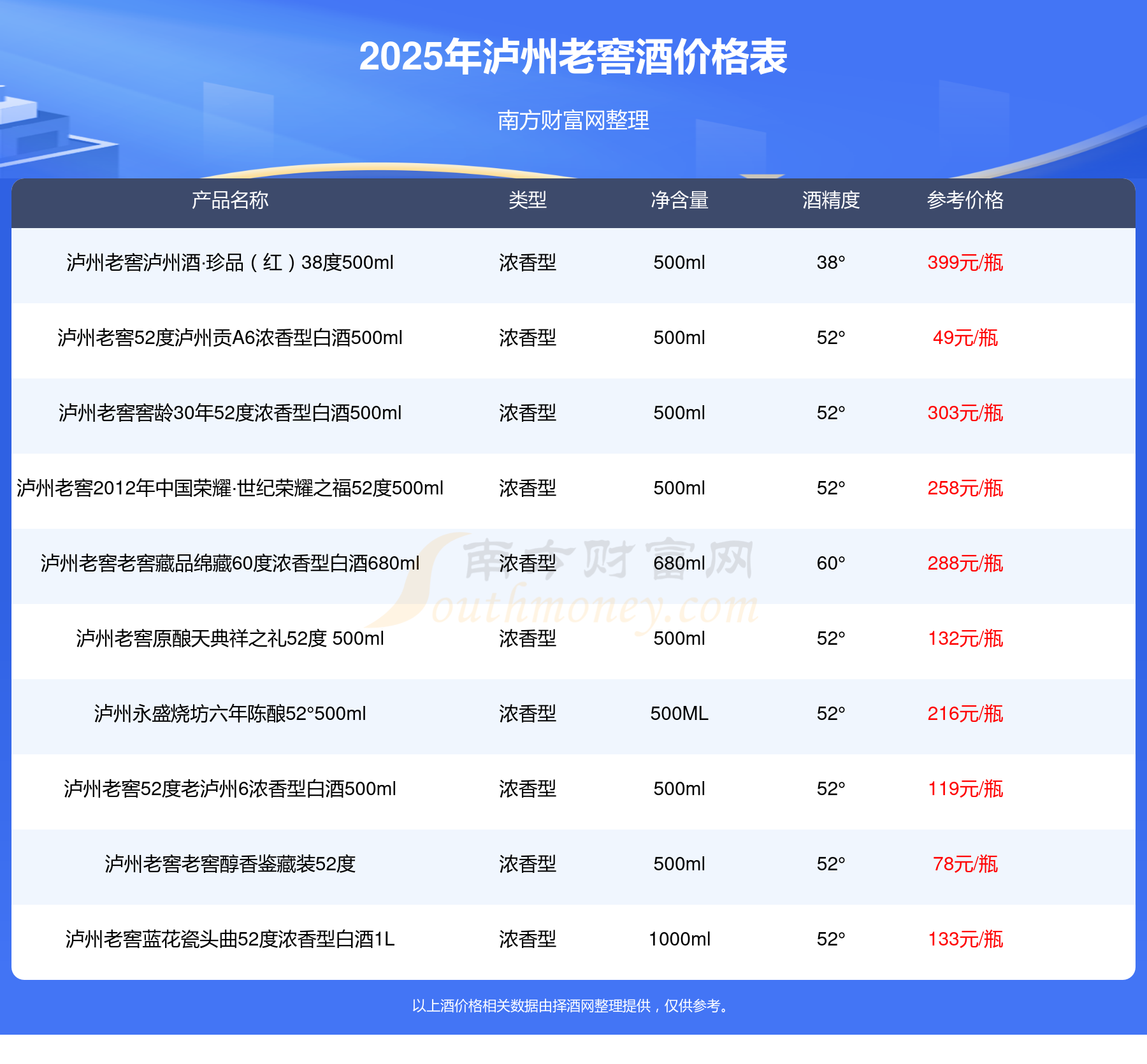Click 浓香型 in the 珍品（红）row
Image resolution: width=1147 pixels, height=1064 pixels.
pyautogui.click(x=528, y=262)
